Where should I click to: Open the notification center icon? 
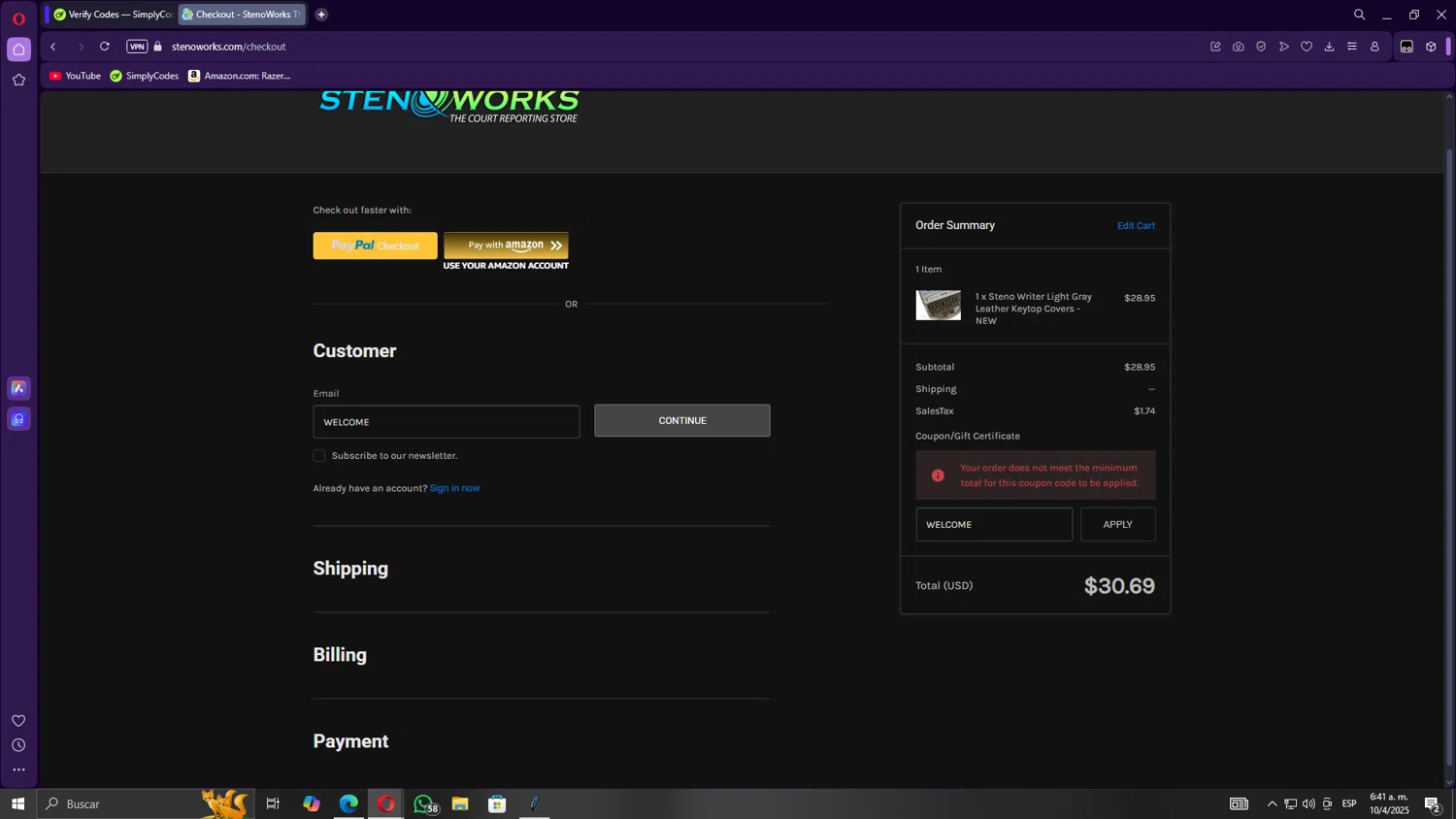[x=1432, y=803]
